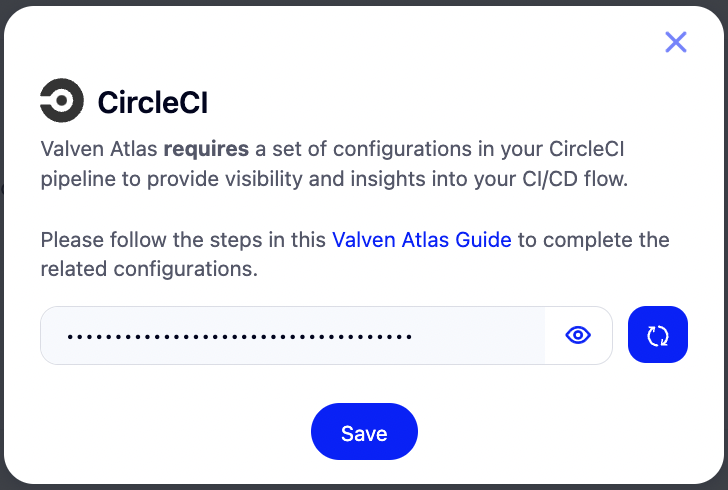The width and height of the screenshot is (728, 490).
Task: Click the CircleCI logo icon
Action: (x=62, y=100)
